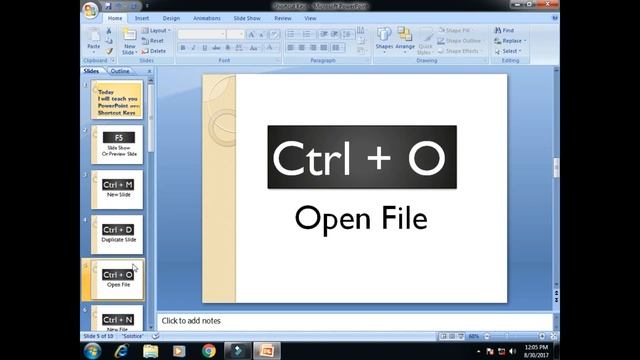Click the Find button

(x=504, y=31)
